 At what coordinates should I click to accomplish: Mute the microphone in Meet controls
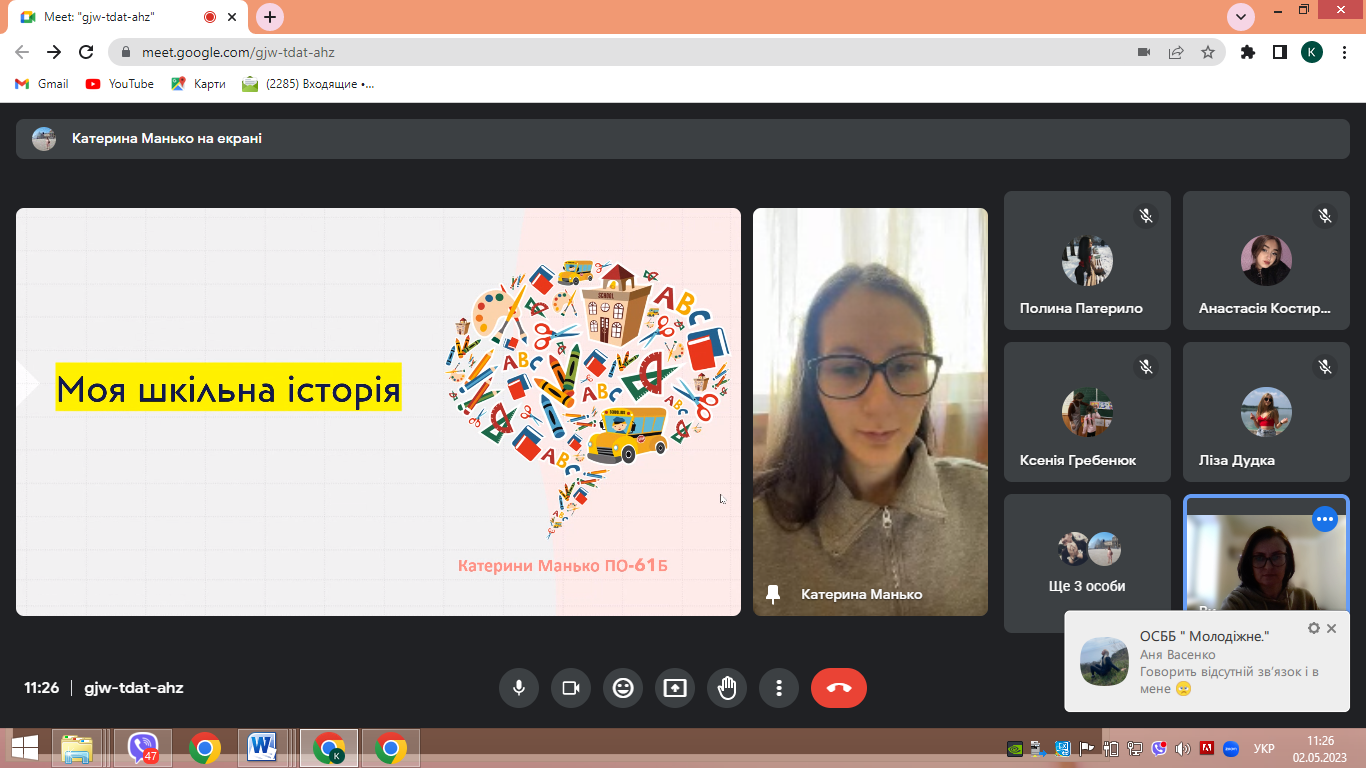pyautogui.click(x=519, y=688)
